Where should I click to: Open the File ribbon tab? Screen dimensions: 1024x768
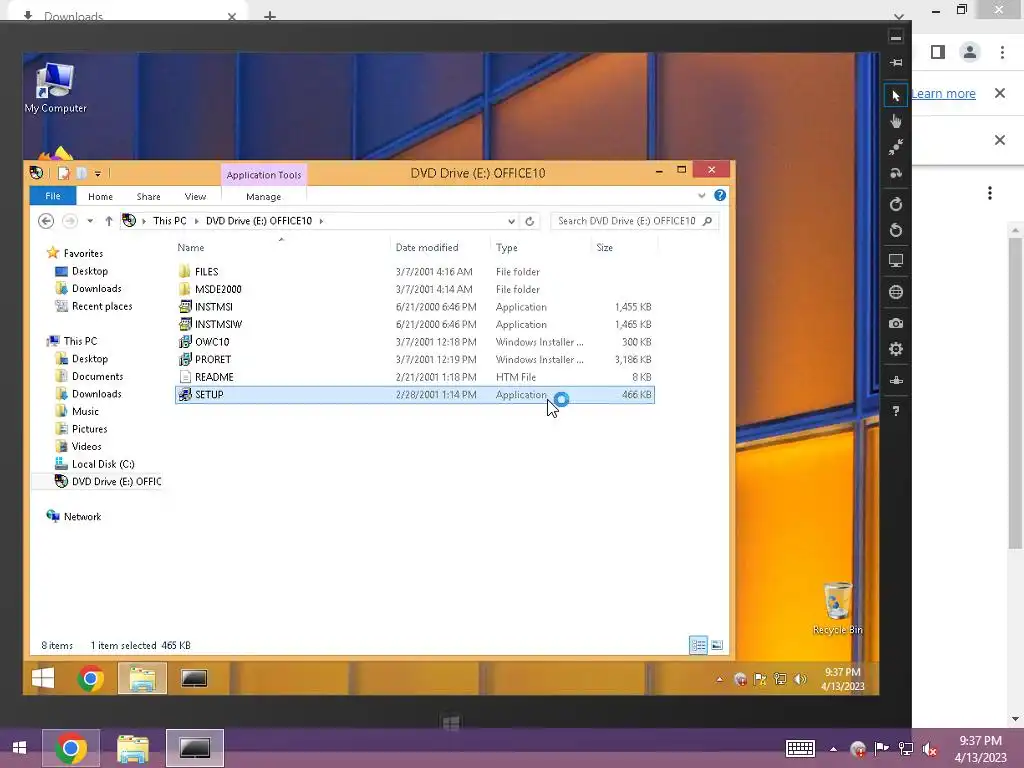[53, 196]
